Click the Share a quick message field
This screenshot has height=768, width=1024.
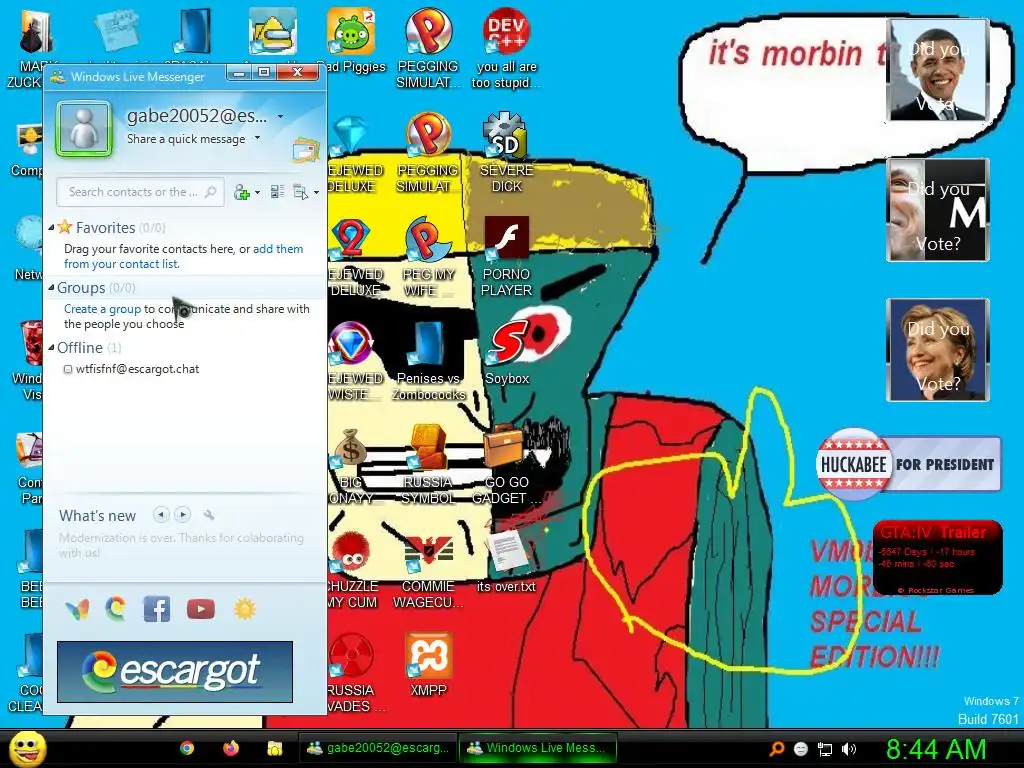(x=186, y=138)
